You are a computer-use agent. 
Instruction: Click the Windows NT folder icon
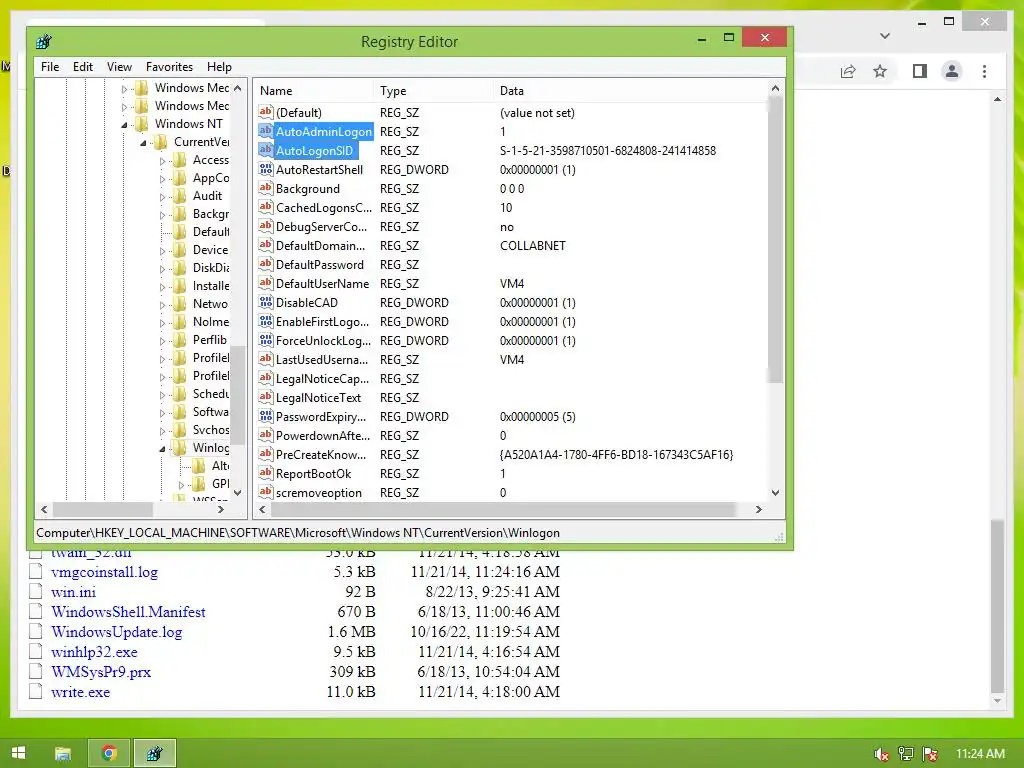coord(142,123)
